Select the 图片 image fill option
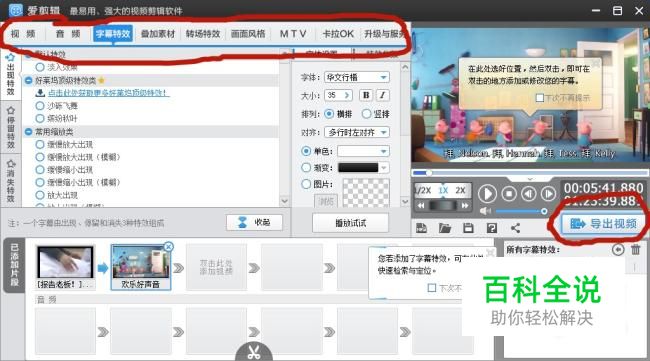This screenshot has width=650, height=361. [306, 184]
